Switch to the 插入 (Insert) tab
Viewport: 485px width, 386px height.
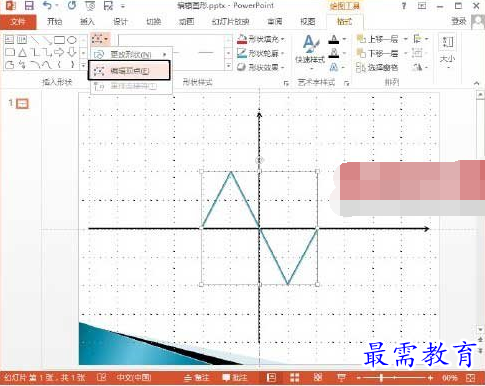(87, 22)
